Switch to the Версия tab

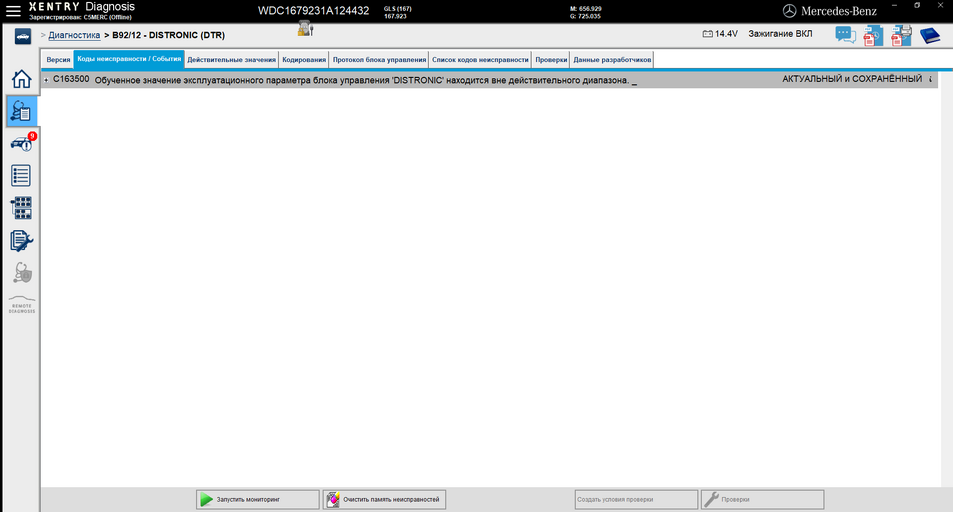pos(58,60)
